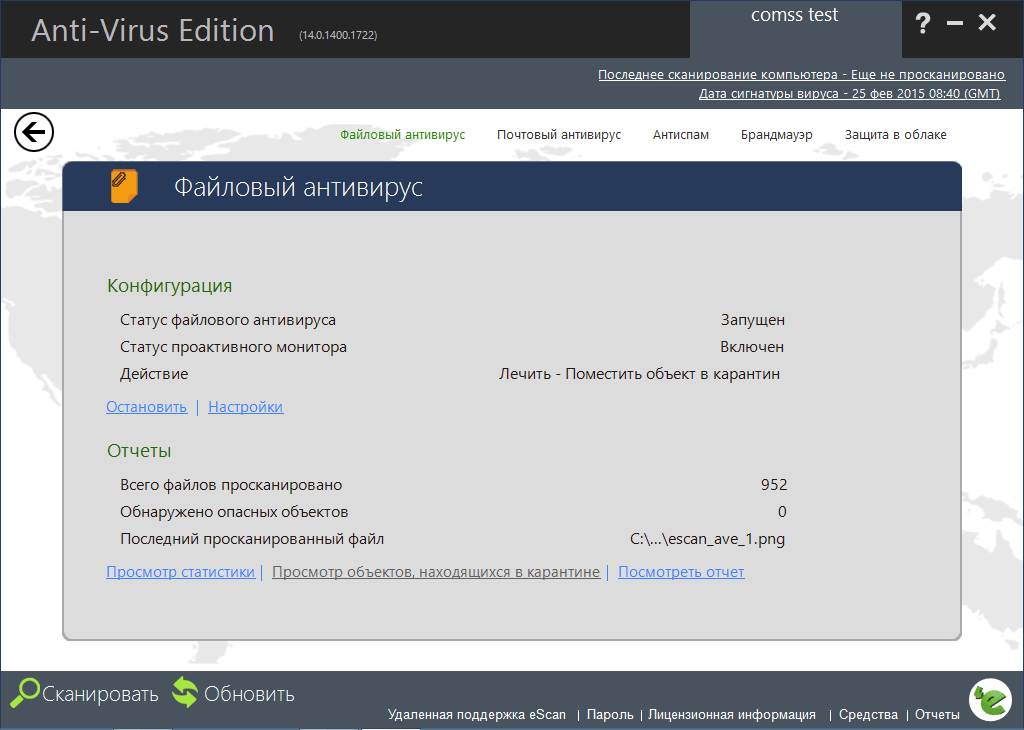Screen dimensions: 1024x730
Task: Open the Антиспам section
Action: [x=680, y=133]
